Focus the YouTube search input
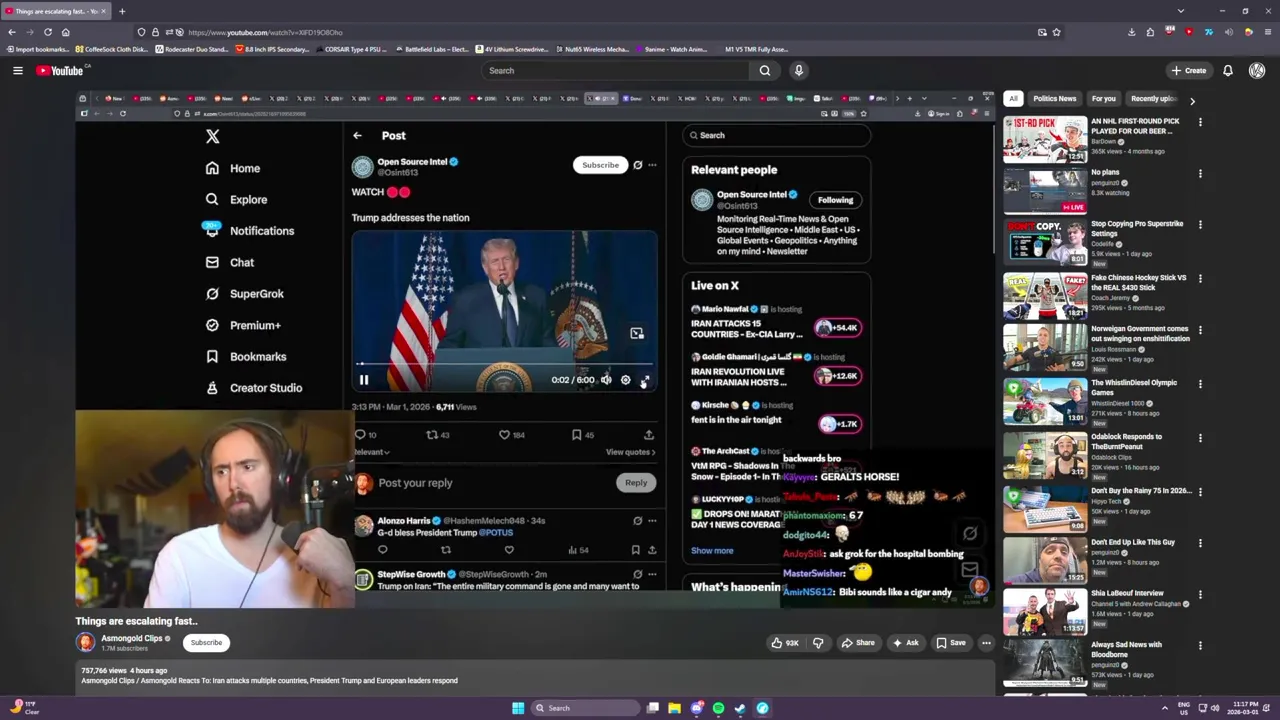 point(615,71)
